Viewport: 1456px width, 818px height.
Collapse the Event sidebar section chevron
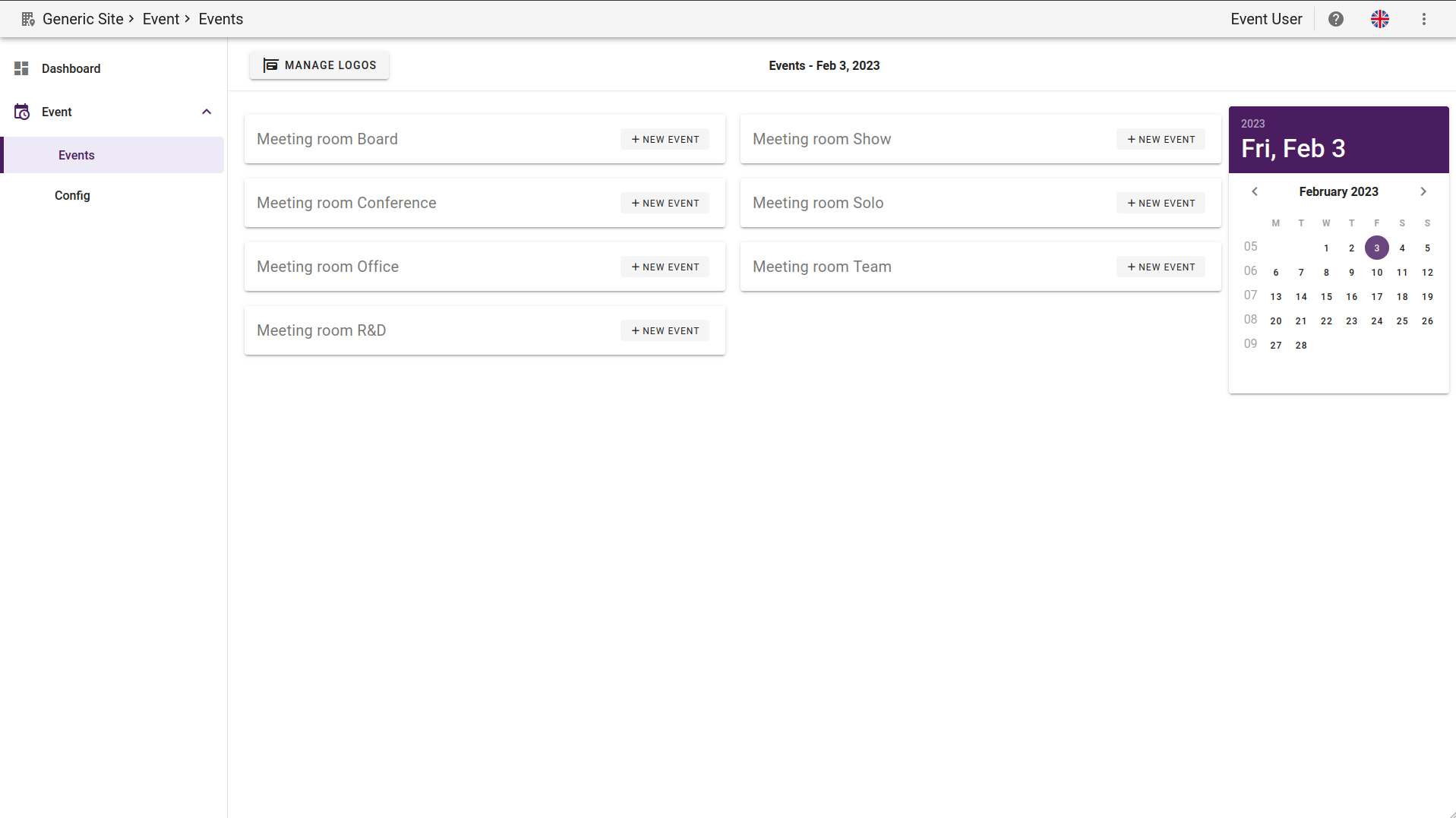[207, 112]
